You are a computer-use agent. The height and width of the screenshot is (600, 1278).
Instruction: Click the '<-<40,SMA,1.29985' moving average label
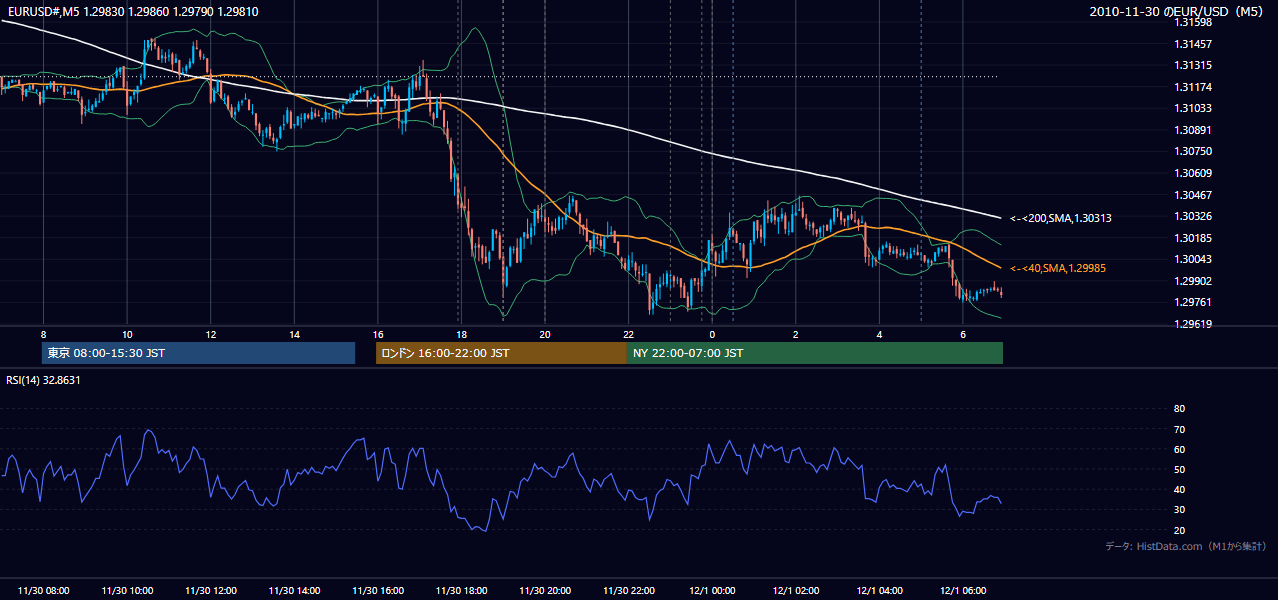tap(1057, 268)
